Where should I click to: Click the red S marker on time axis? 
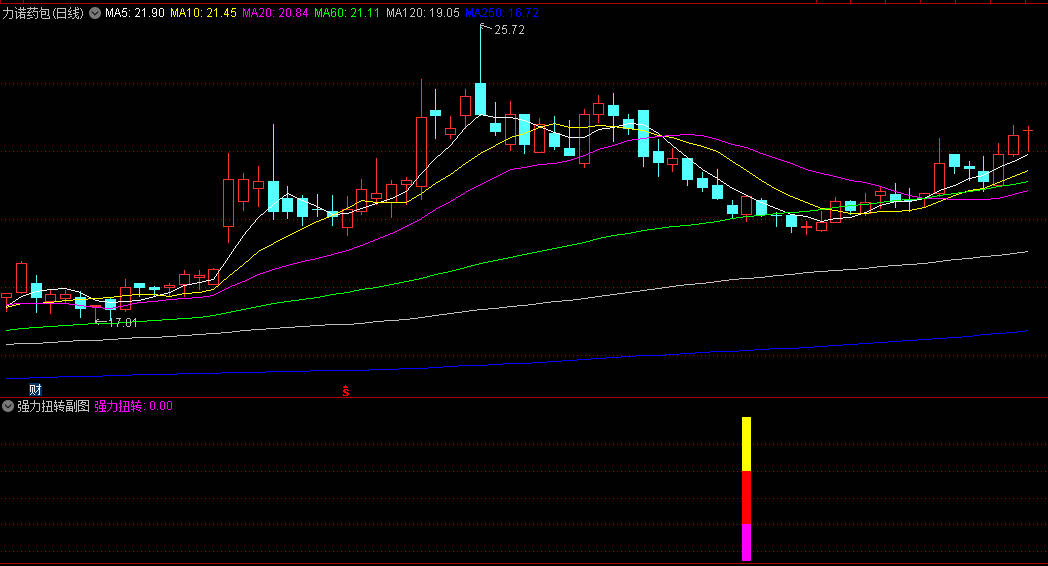pos(346,390)
